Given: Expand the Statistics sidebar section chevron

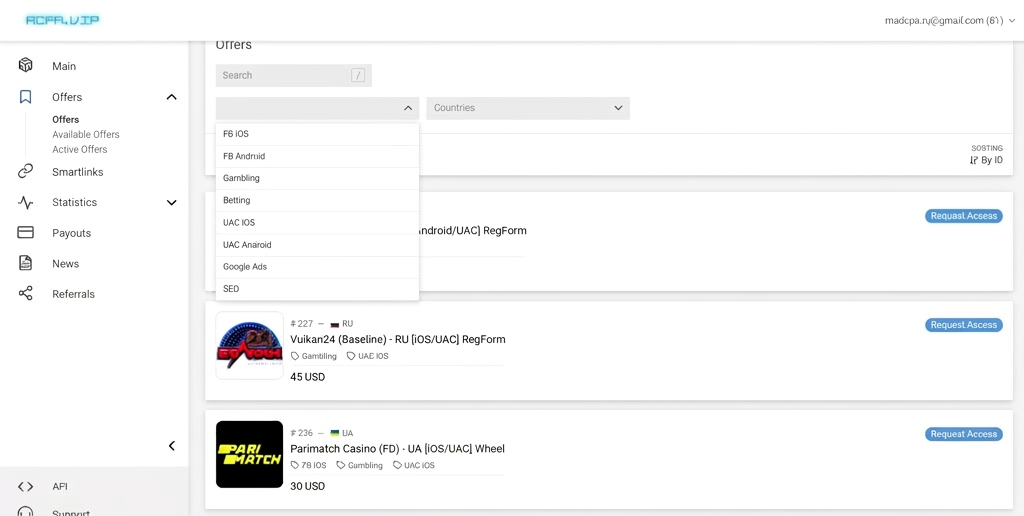Looking at the screenshot, I should click(172, 202).
